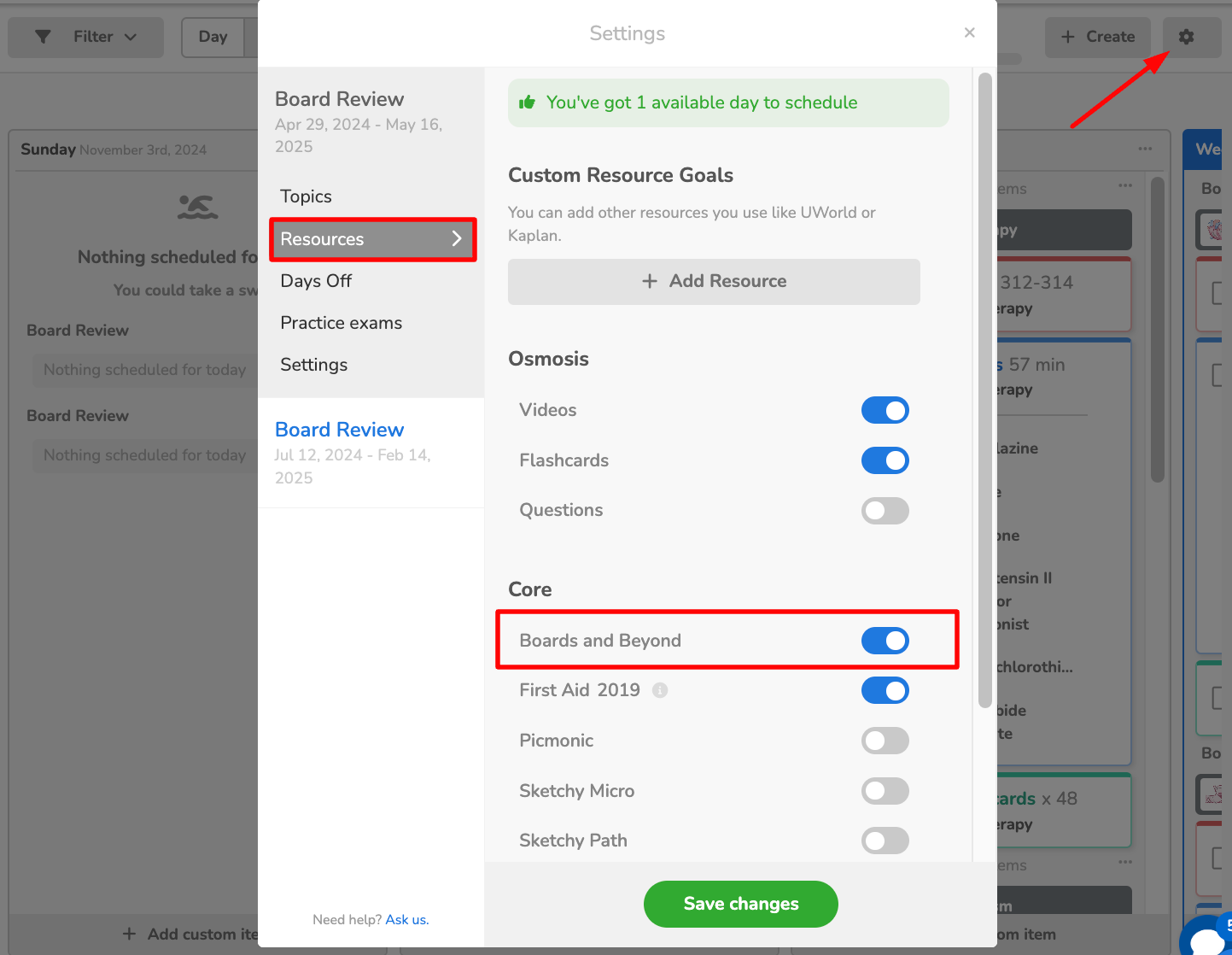This screenshot has height=955, width=1232.
Task: Click the settings panel vertical scrollbar
Action: (984, 384)
